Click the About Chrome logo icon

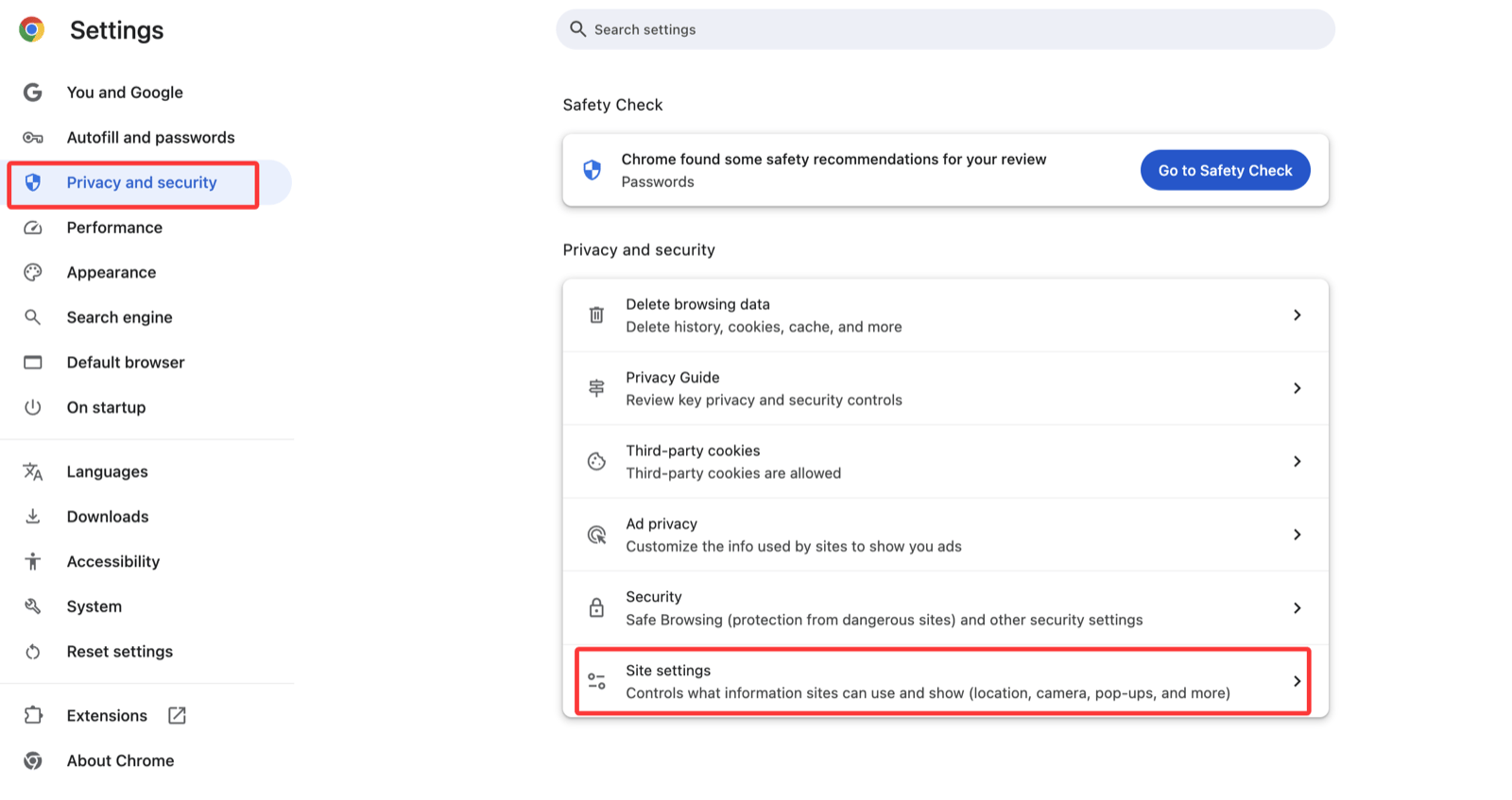tap(33, 760)
